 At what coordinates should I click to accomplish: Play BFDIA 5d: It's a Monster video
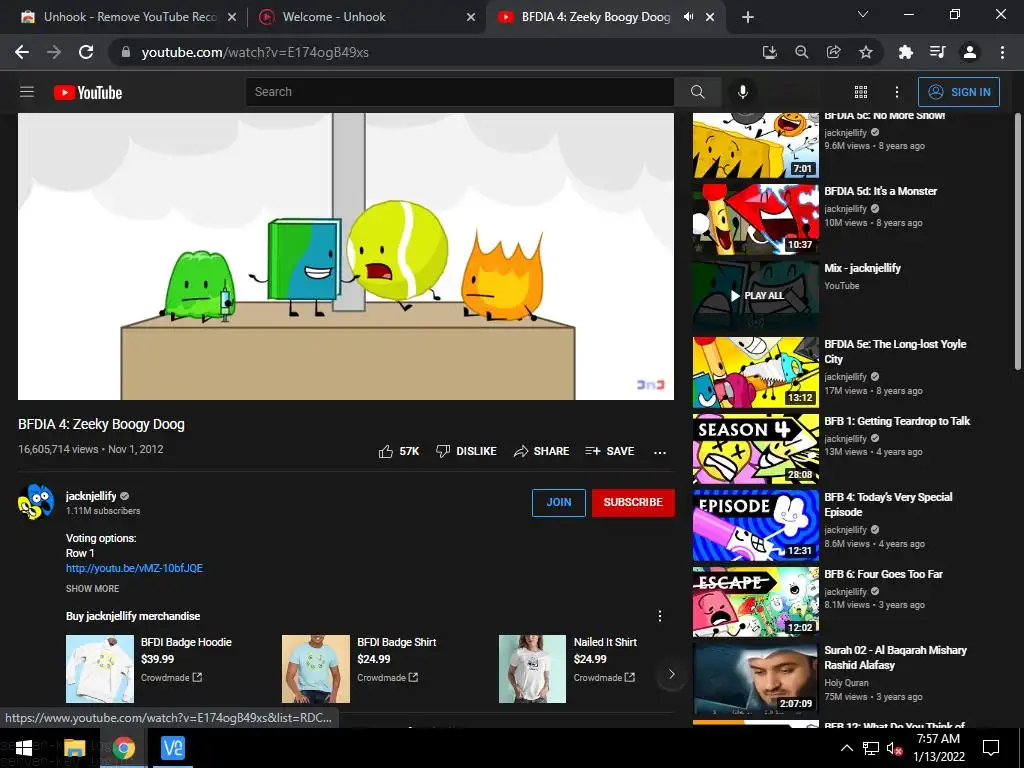point(756,219)
